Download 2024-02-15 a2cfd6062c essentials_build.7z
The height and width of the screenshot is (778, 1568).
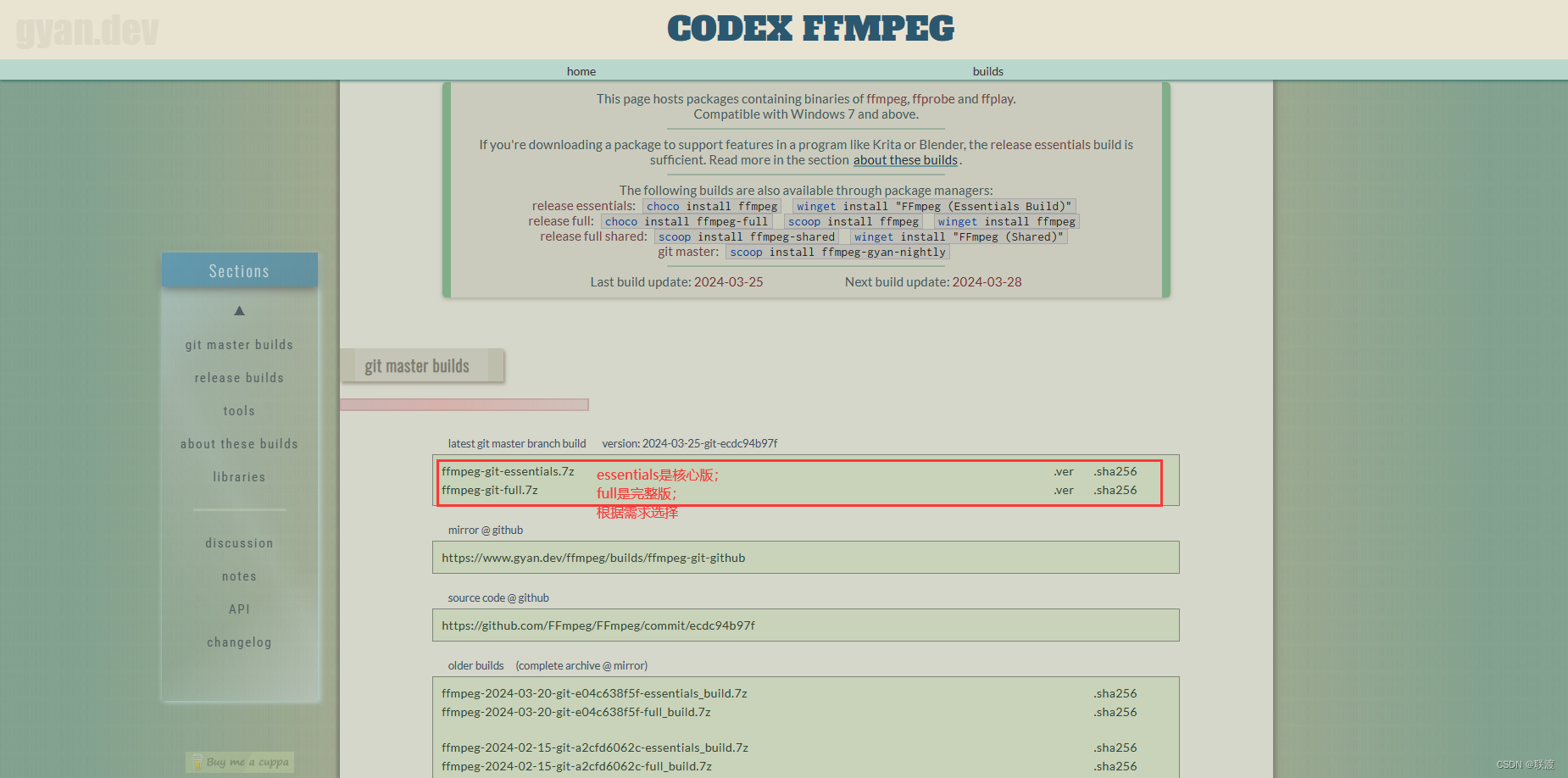pyautogui.click(x=595, y=747)
